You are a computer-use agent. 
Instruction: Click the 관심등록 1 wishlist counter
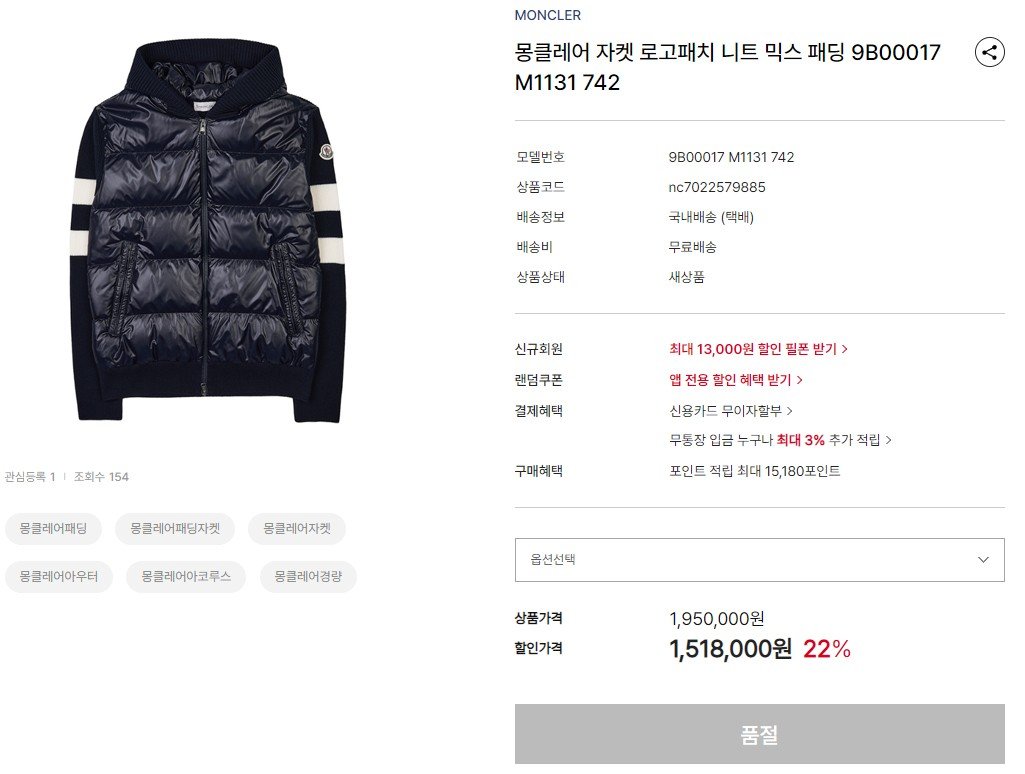pos(29,477)
